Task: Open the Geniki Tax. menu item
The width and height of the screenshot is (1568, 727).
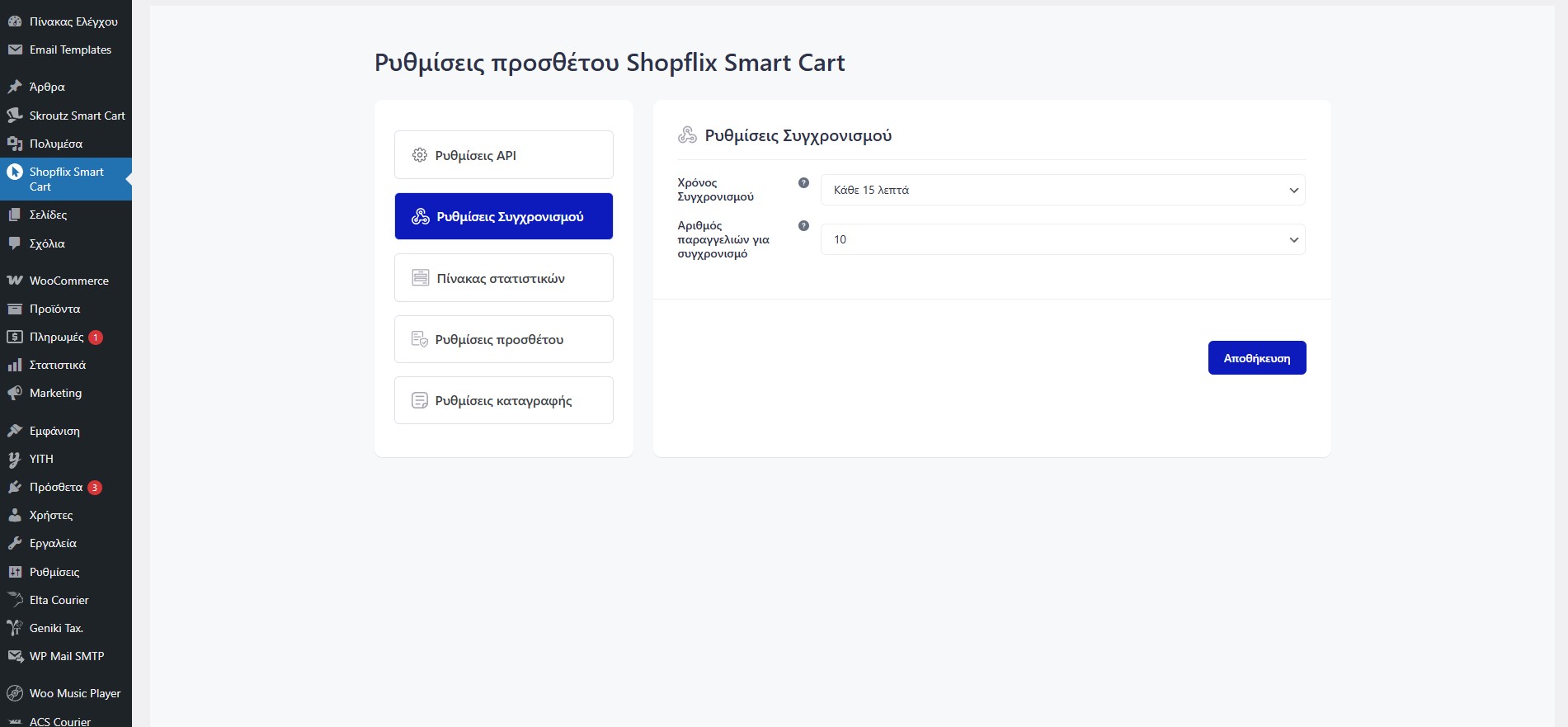Action: click(x=56, y=628)
